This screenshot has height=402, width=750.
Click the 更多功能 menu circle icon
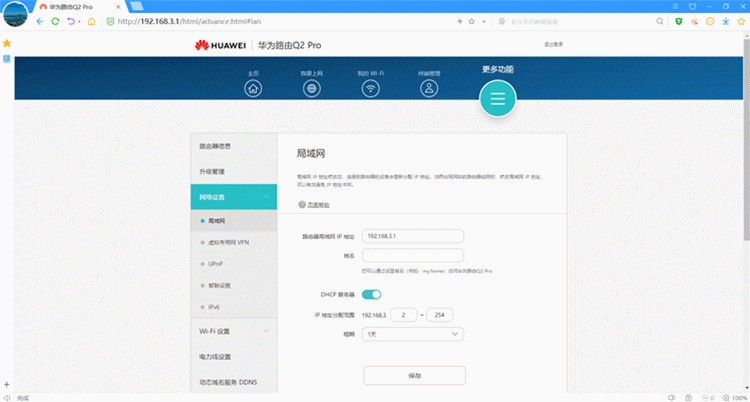(x=497, y=97)
